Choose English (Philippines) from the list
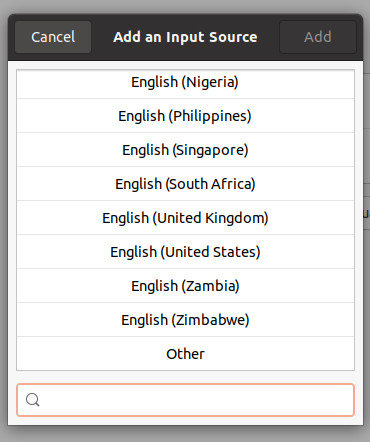Viewport: 370px width, 442px height. point(185,116)
